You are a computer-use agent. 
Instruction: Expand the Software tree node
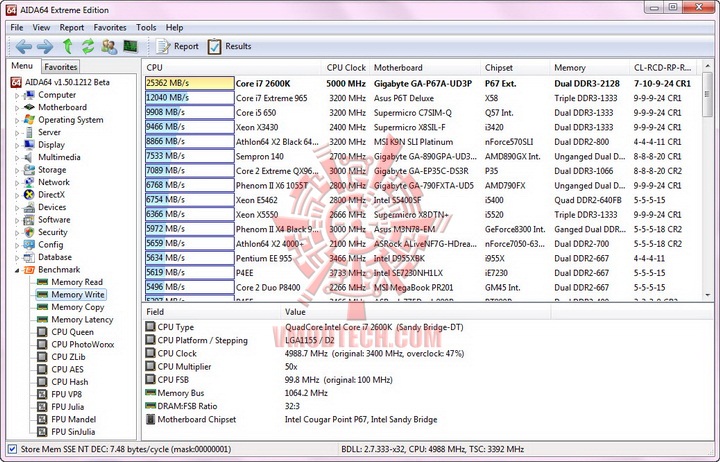coord(17,220)
